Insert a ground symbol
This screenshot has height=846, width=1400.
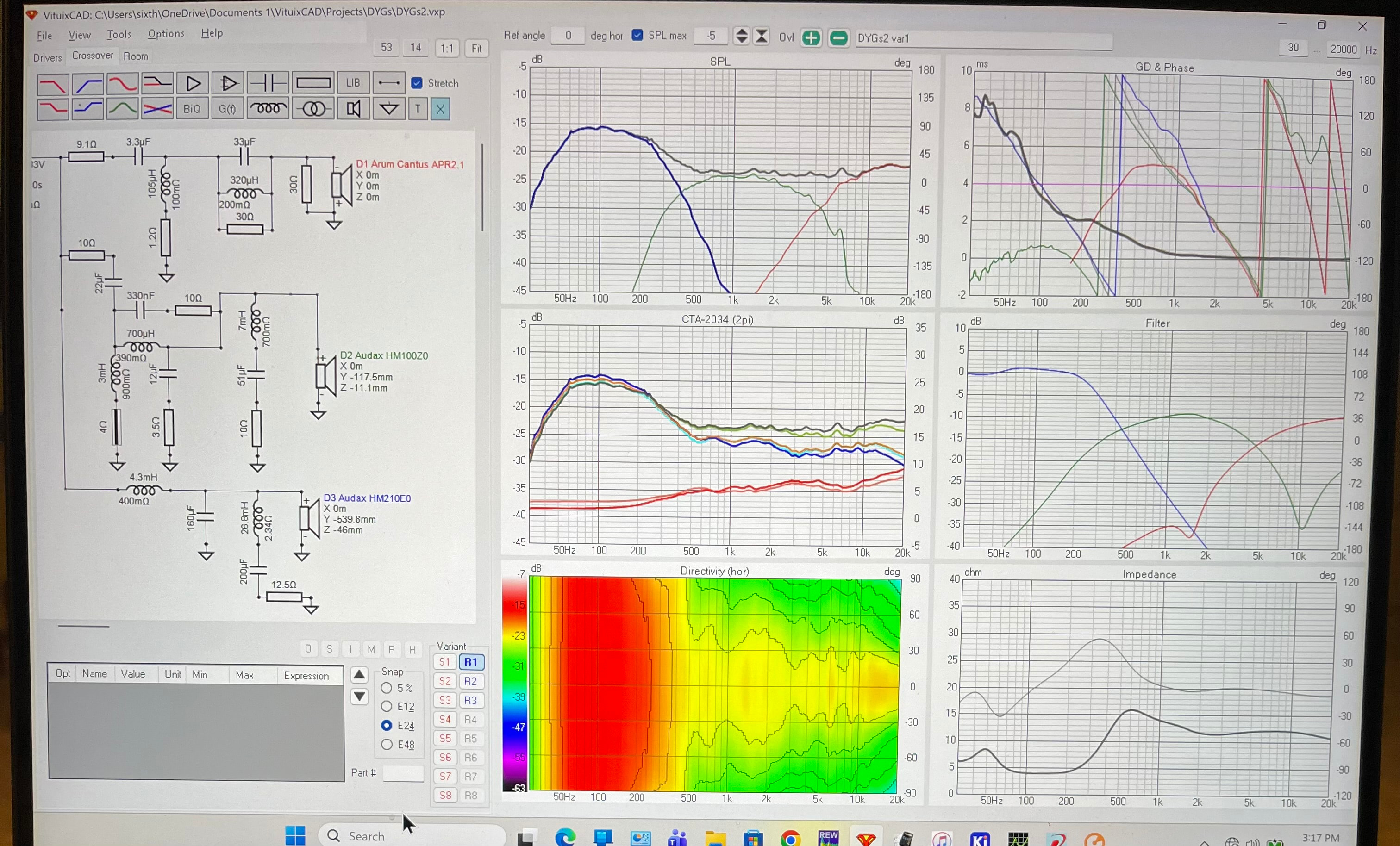pos(388,108)
